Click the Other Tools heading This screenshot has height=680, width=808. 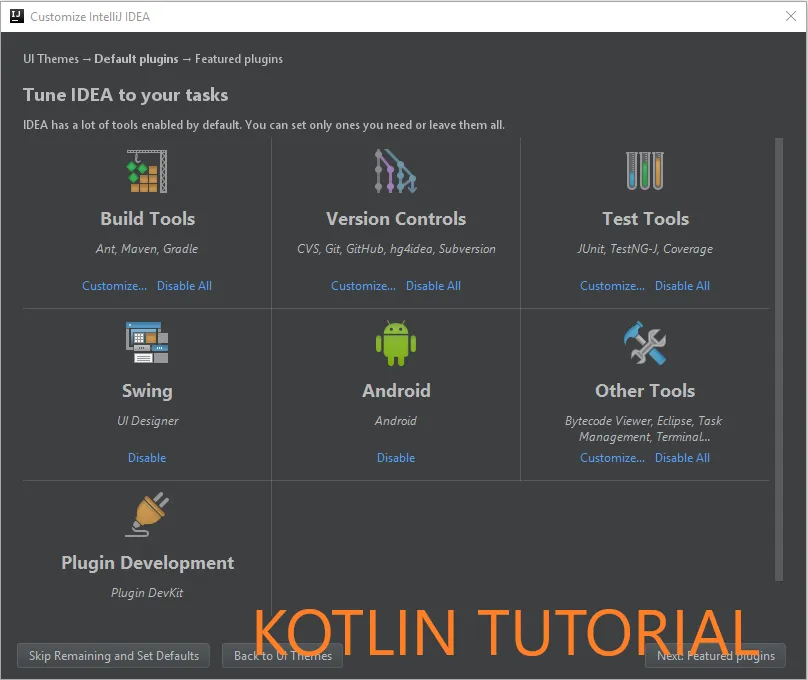click(x=645, y=390)
